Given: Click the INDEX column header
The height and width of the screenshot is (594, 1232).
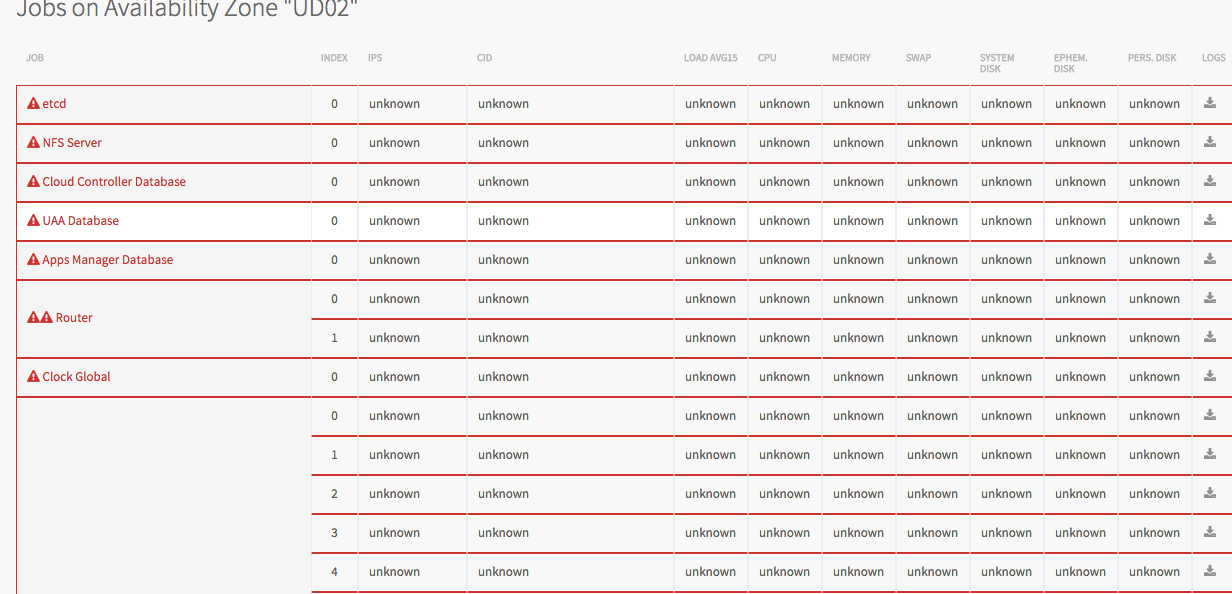Looking at the screenshot, I should 334,58.
